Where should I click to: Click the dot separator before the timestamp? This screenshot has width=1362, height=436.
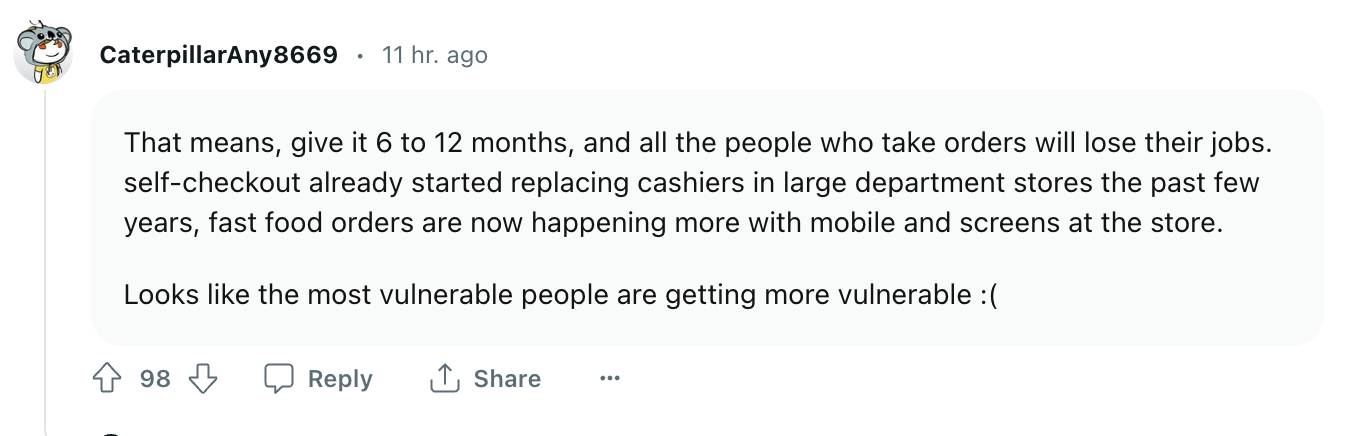[x=360, y=55]
